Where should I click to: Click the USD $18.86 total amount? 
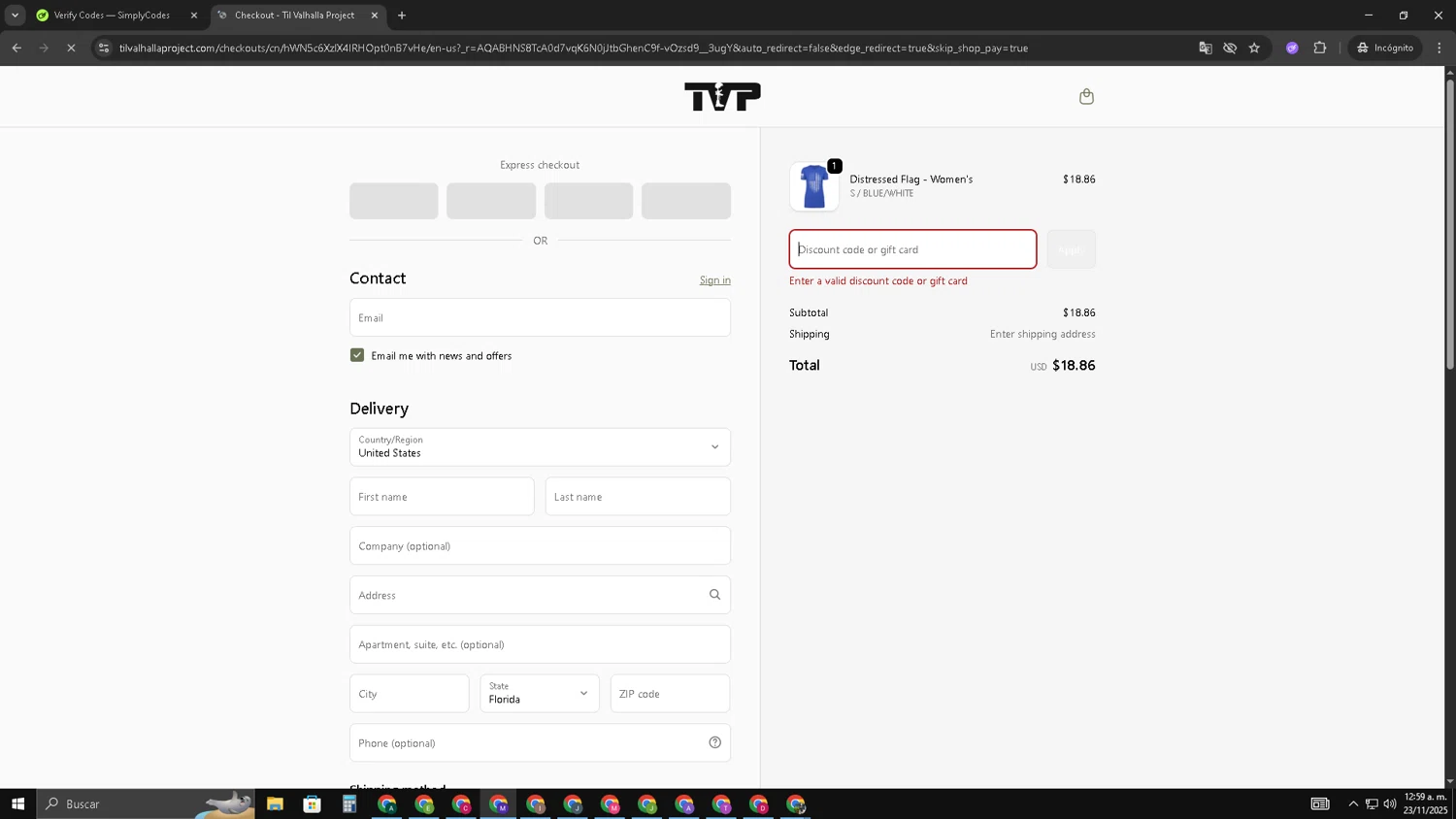point(1063,366)
